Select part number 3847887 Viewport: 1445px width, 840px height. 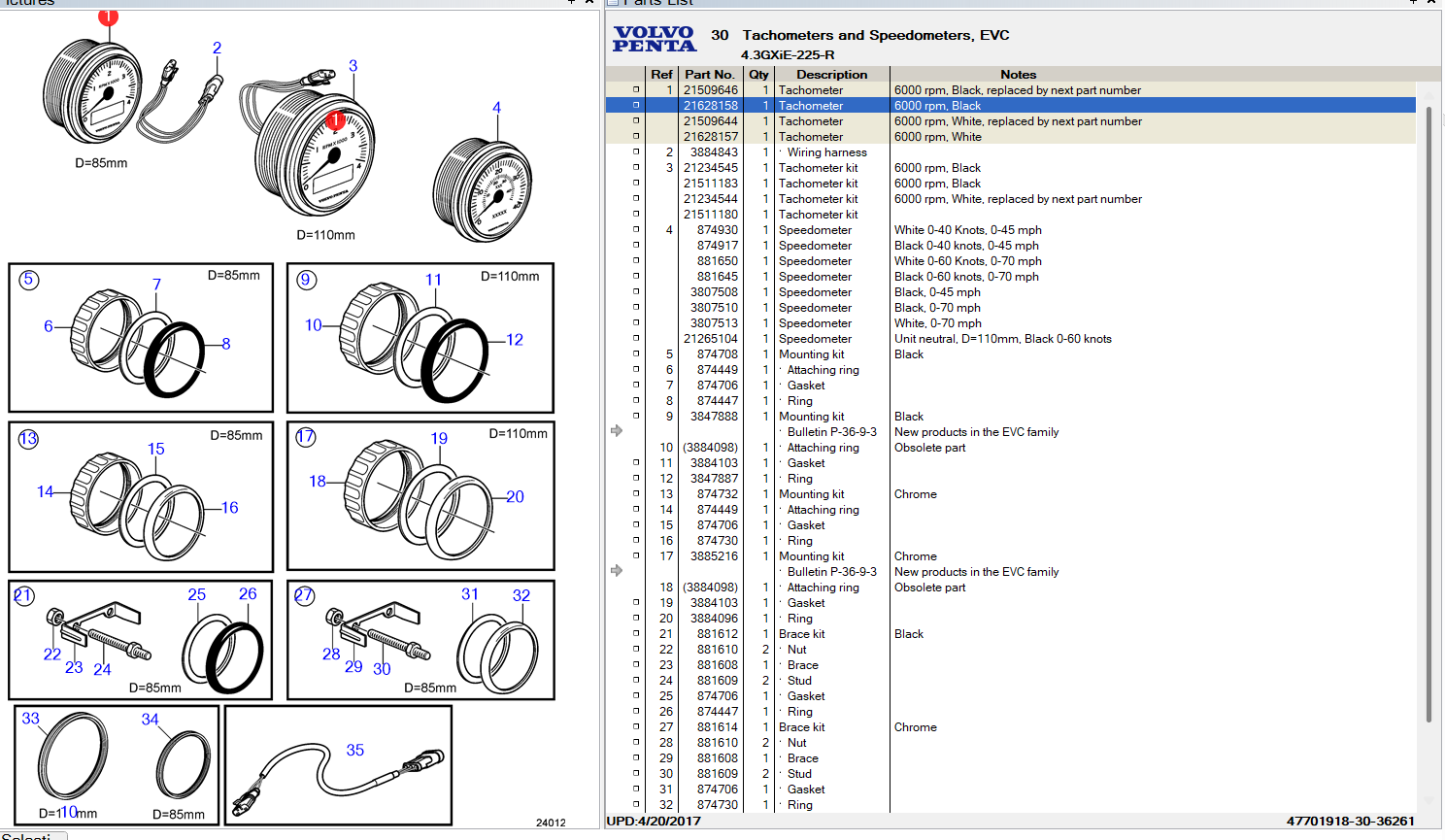(714, 478)
